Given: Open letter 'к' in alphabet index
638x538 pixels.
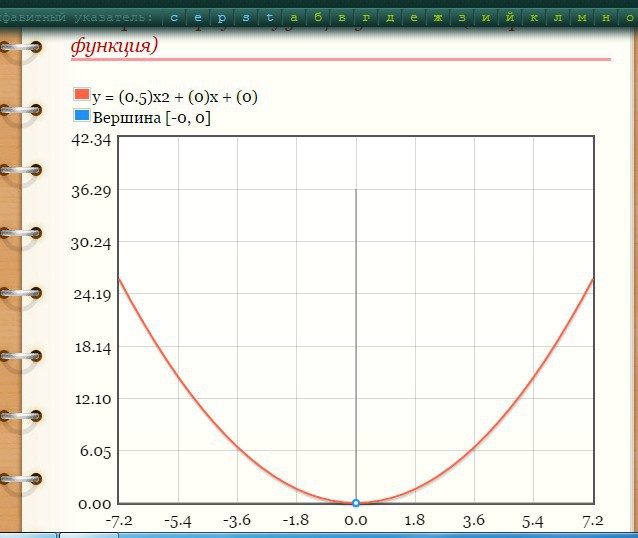Looking at the screenshot, I should pyautogui.click(x=534, y=18).
